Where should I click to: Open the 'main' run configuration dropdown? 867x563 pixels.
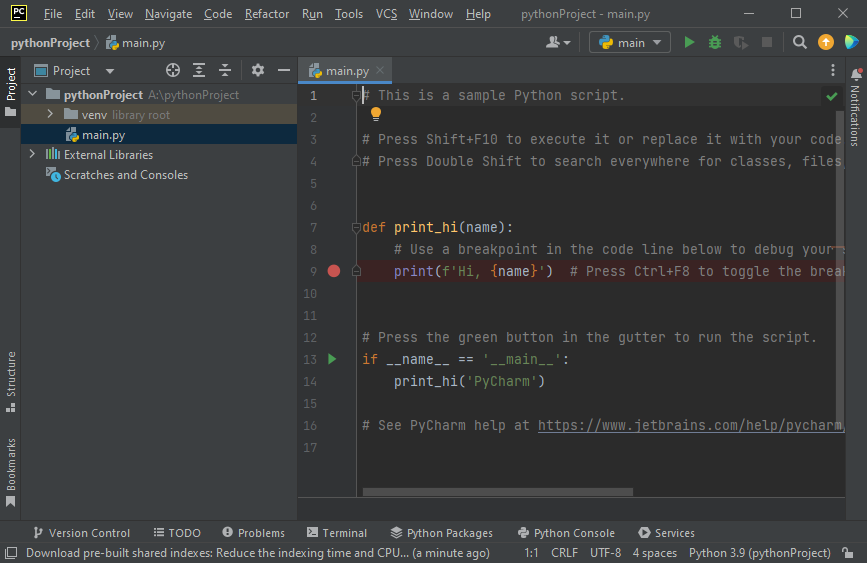click(630, 42)
